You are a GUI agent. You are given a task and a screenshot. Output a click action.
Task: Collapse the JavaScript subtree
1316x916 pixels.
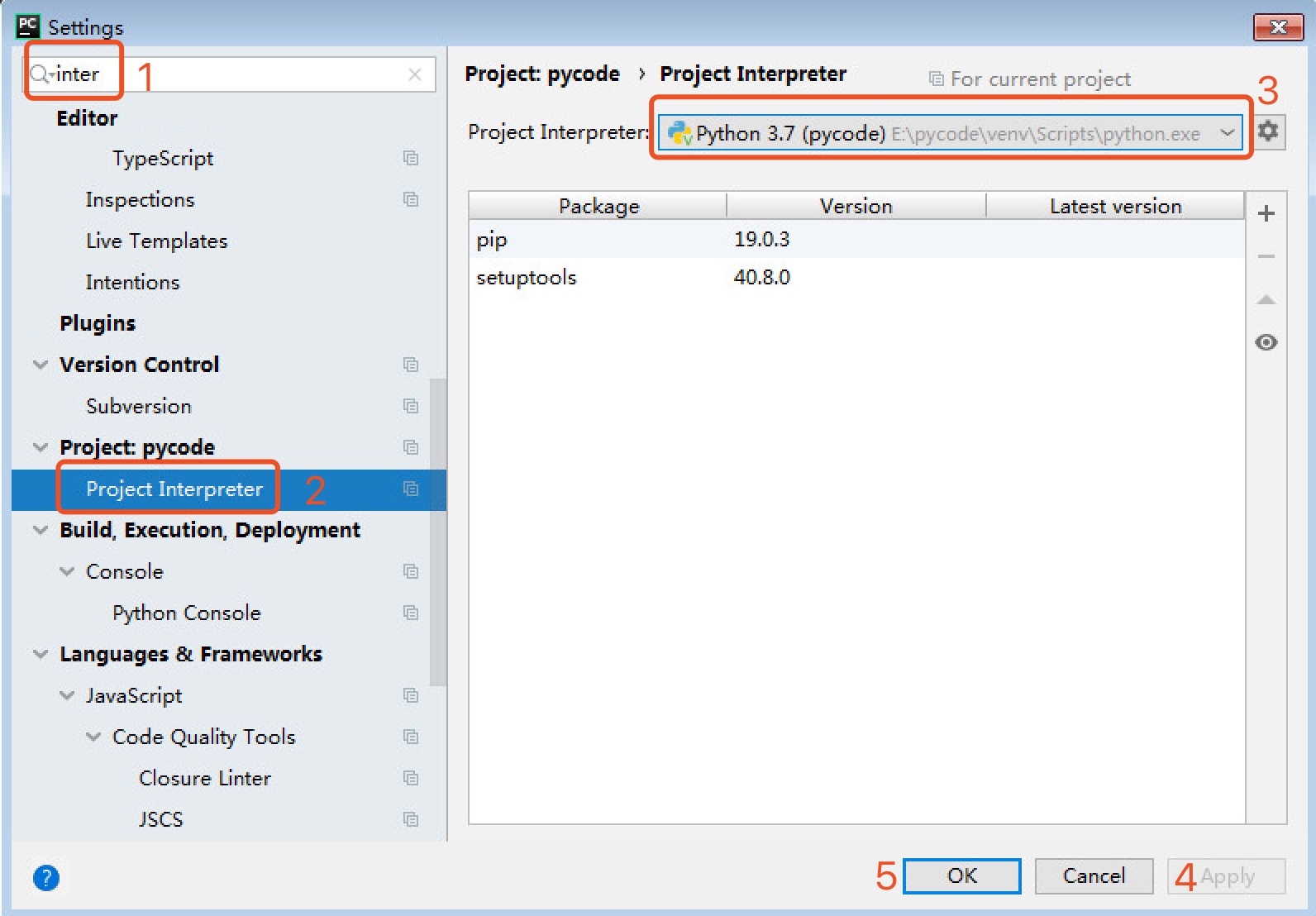click(x=67, y=695)
